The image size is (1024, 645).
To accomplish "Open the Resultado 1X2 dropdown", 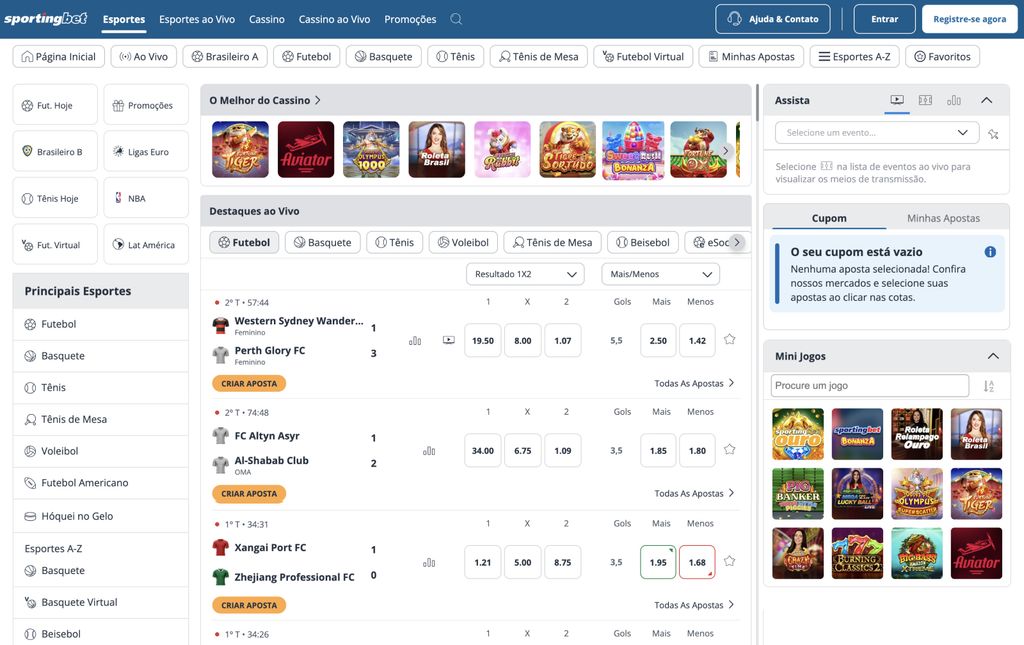I will pos(525,274).
